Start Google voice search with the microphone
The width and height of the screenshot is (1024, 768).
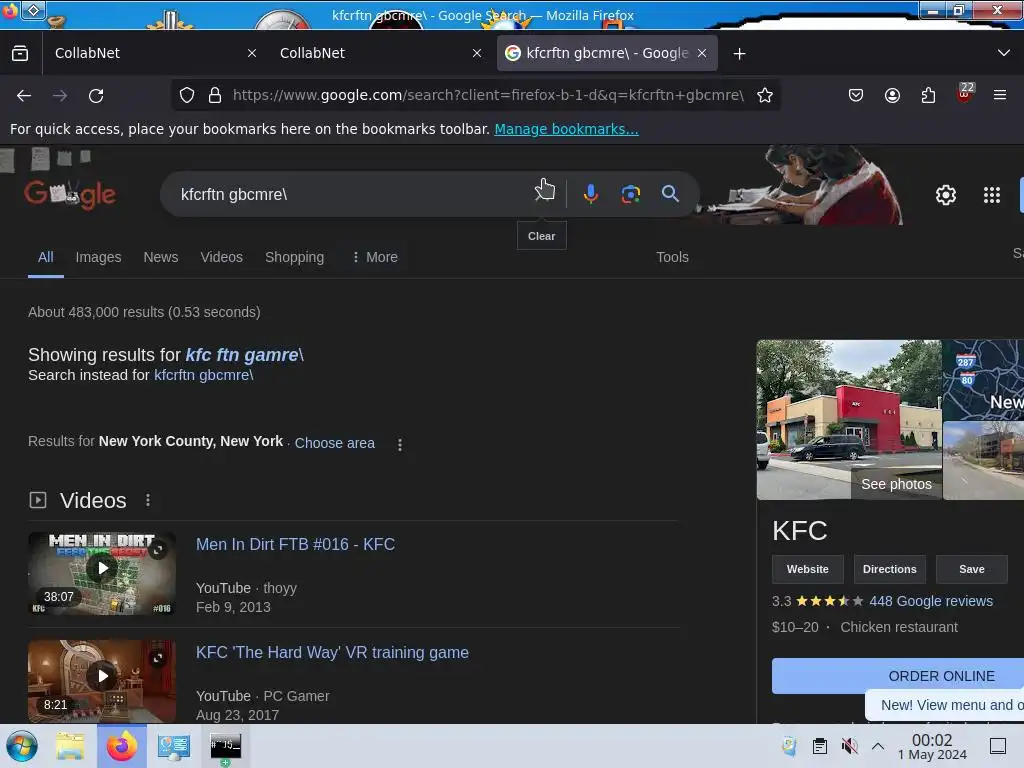pyautogui.click(x=590, y=194)
